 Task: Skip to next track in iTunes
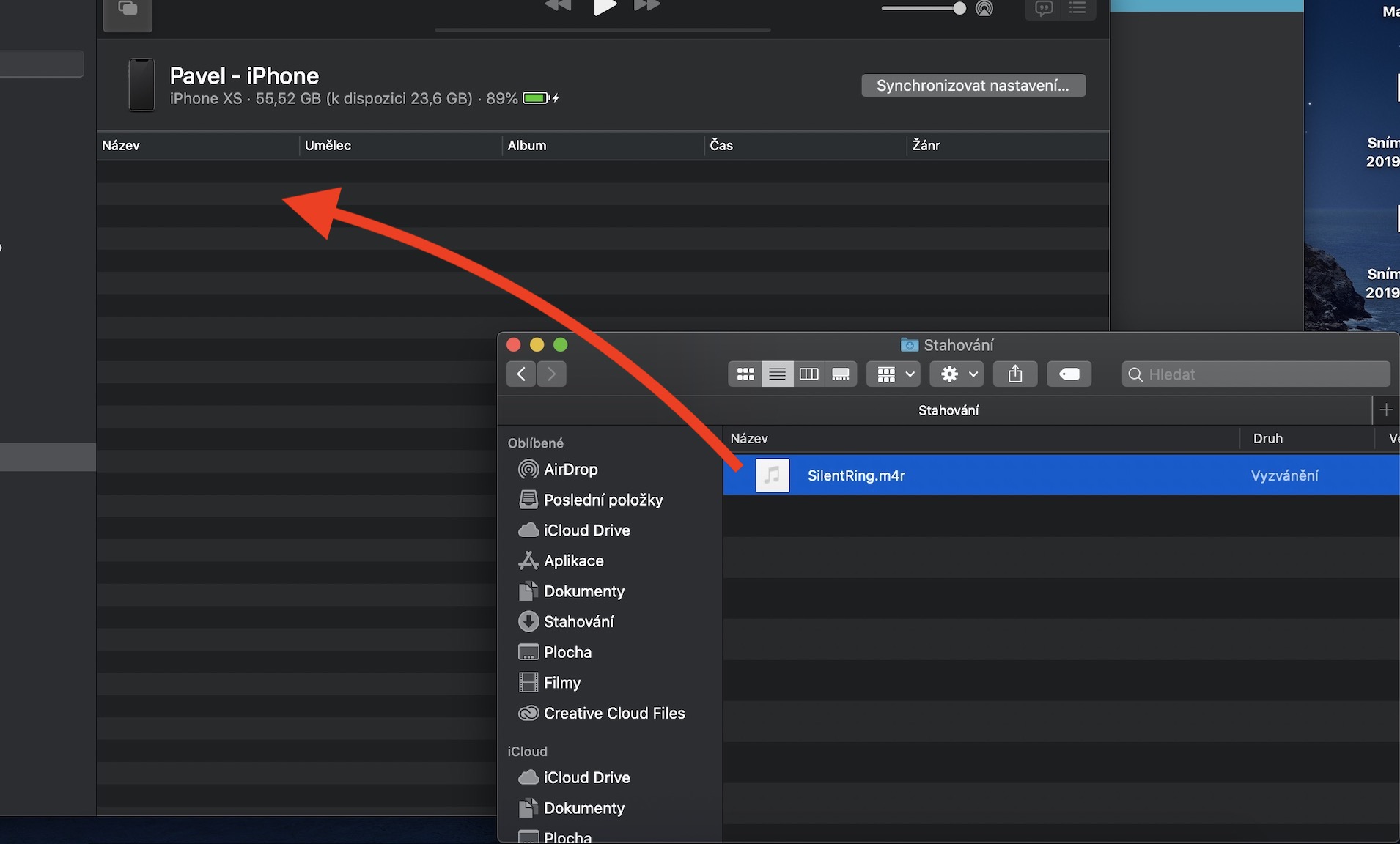click(646, 6)
